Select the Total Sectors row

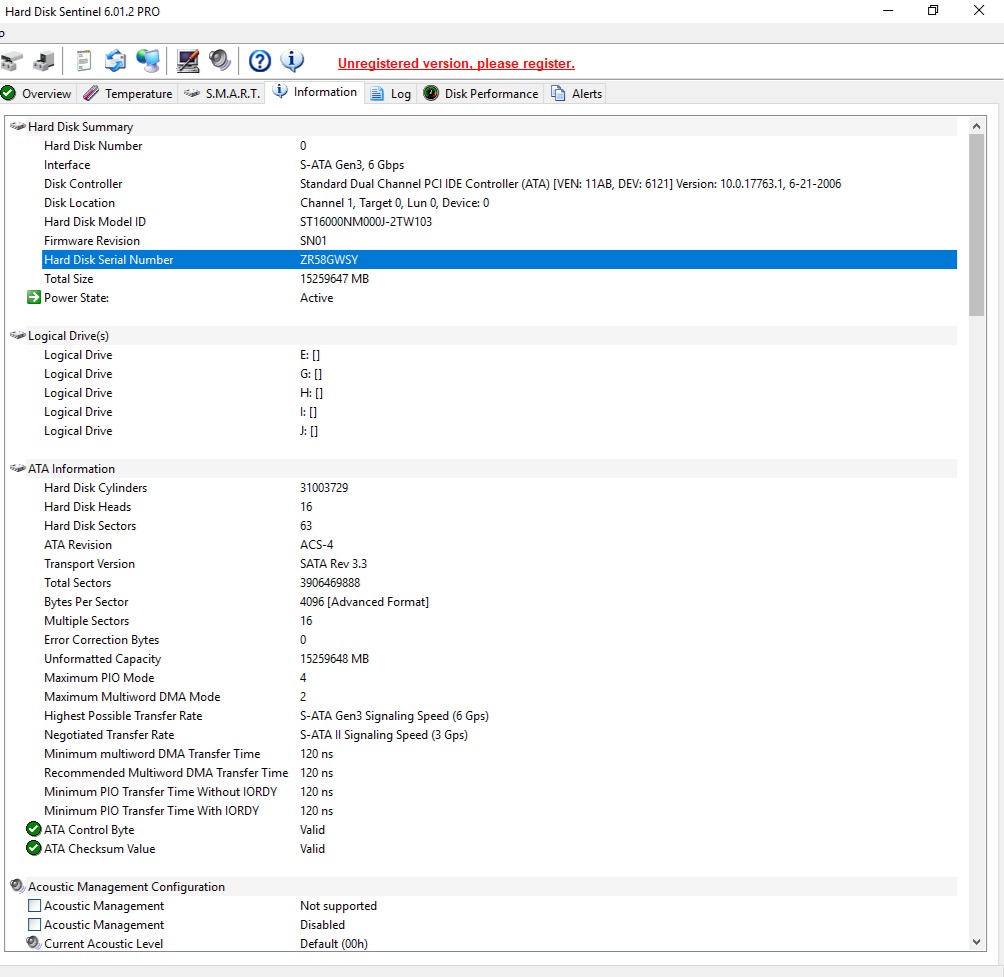click(499, 583)
